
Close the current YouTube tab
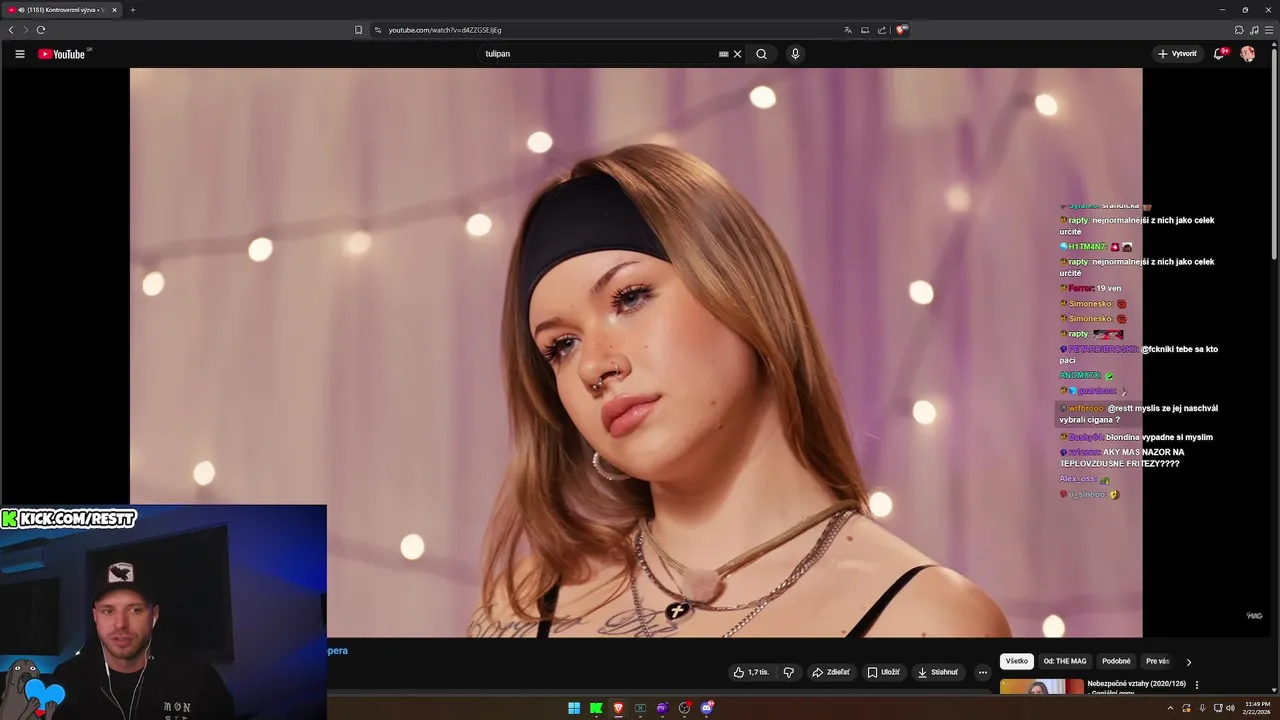[x=114, y=10]
